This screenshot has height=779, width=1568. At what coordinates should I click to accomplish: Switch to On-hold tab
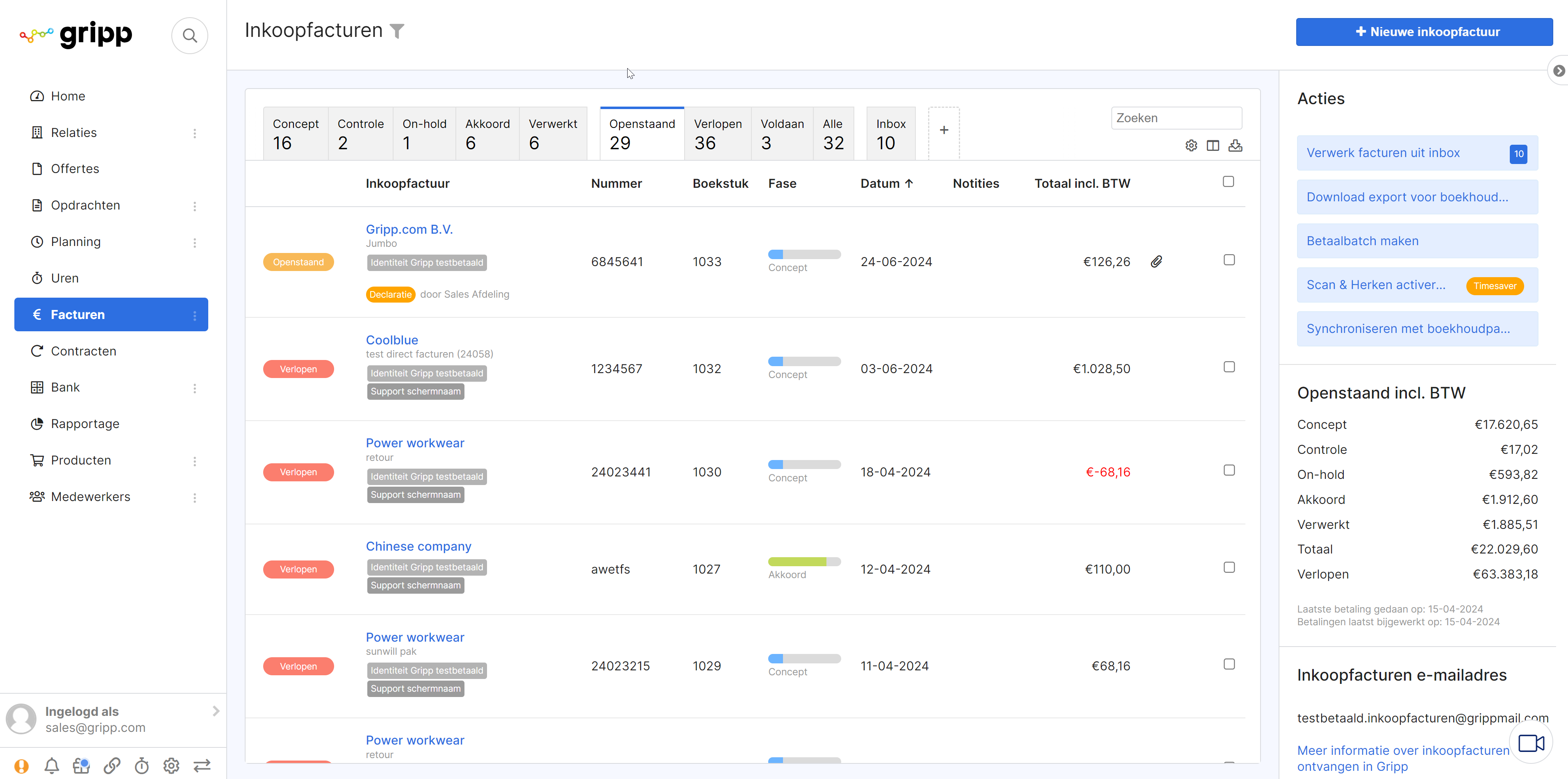click(x=424, y=134)
